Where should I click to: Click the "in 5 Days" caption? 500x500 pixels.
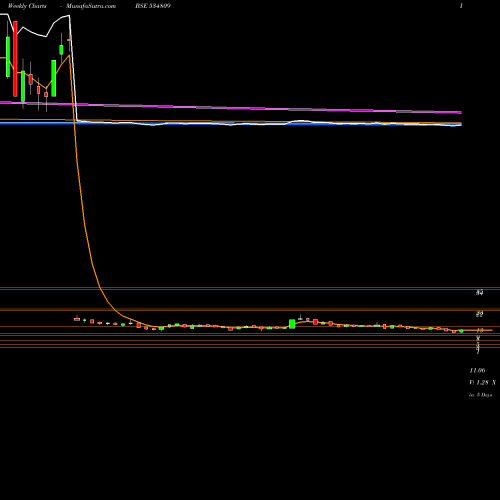480,395
